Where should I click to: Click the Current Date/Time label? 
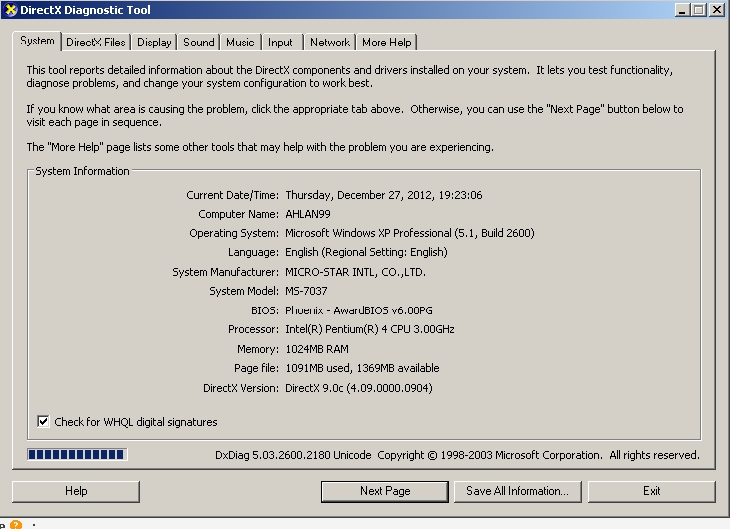(x=232, y=195)
